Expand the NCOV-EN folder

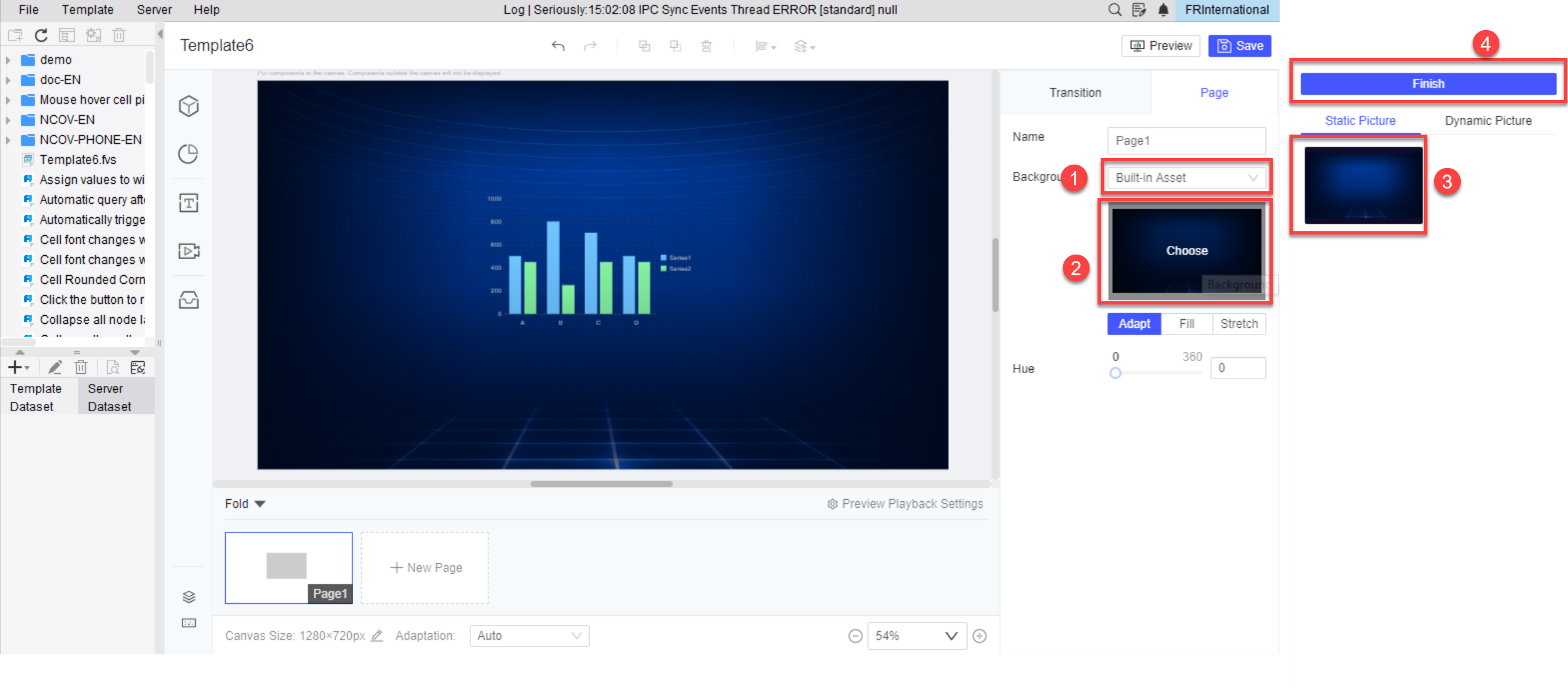[x=8, y=120]
